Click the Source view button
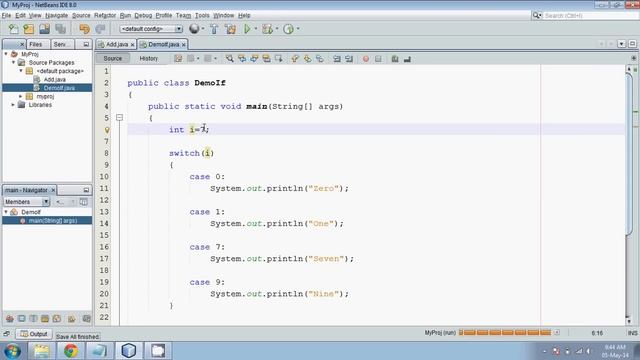Screen dimensions: 640x360 click(113, 59)
